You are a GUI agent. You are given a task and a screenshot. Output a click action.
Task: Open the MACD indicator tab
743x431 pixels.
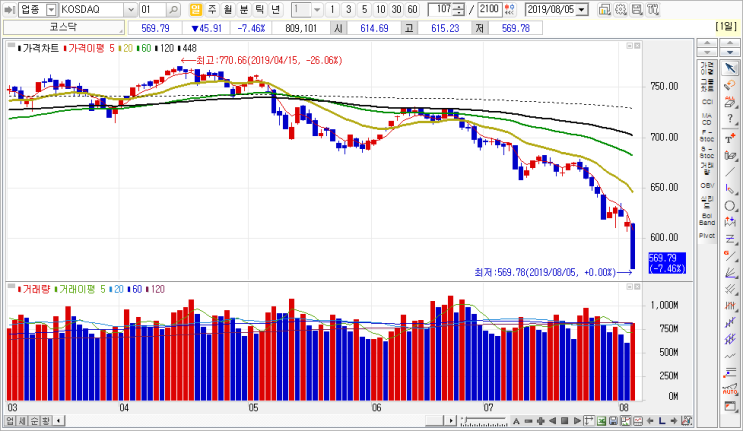click(707, 119)
